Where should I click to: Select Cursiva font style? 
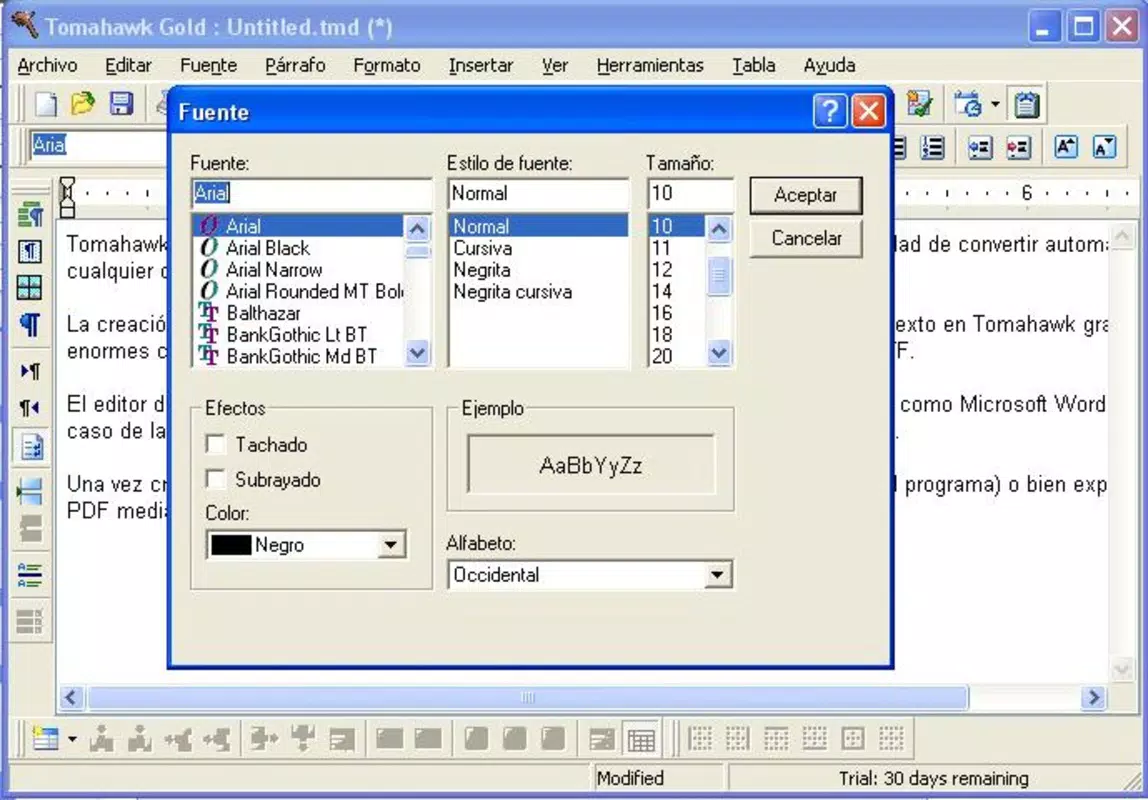click(x=482, y=248)
